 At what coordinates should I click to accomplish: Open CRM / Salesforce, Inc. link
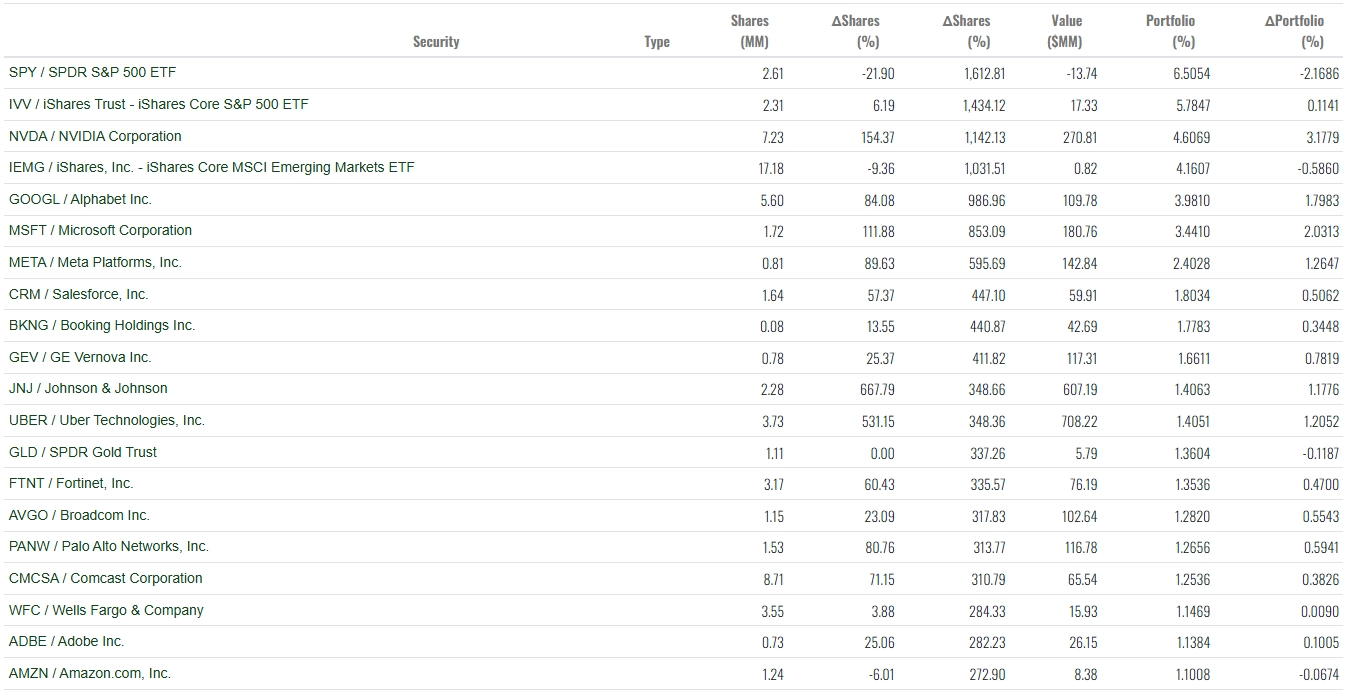[78, 294]
